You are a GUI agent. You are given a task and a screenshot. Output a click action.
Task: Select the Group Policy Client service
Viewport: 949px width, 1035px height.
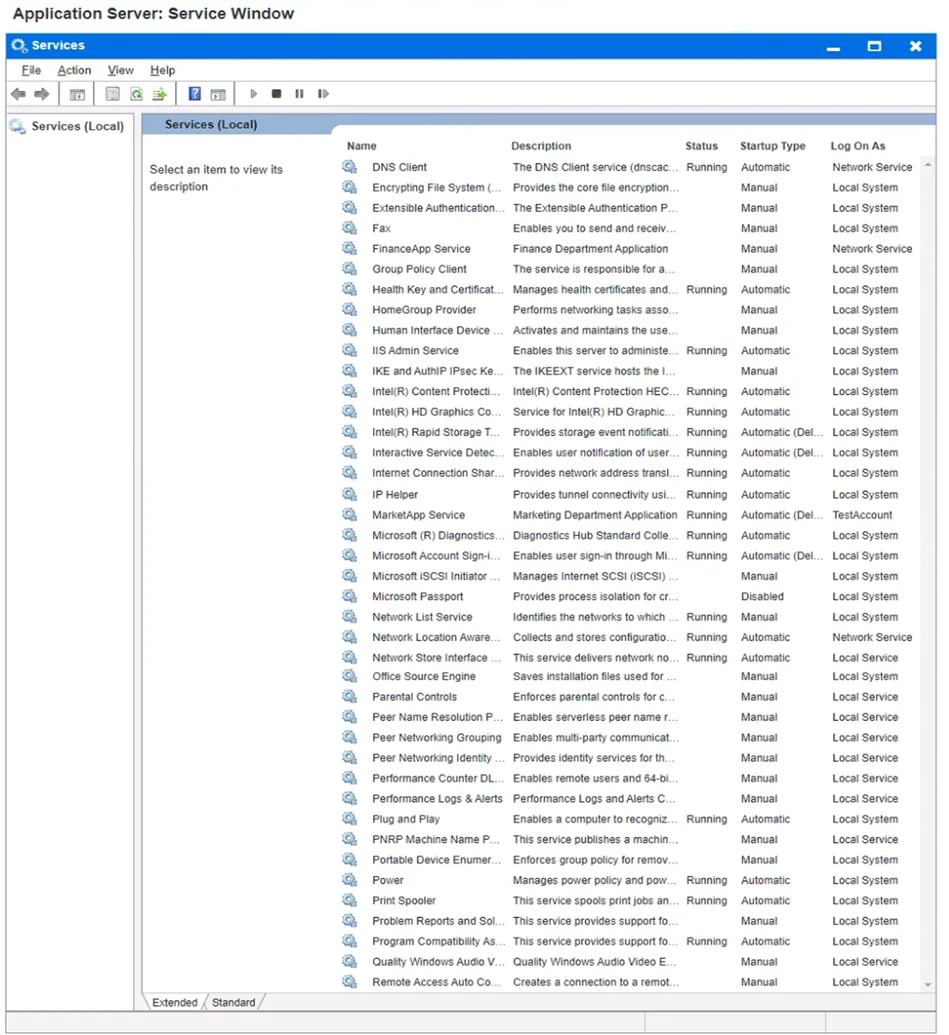pyautogui.click(x=630, y=269)
